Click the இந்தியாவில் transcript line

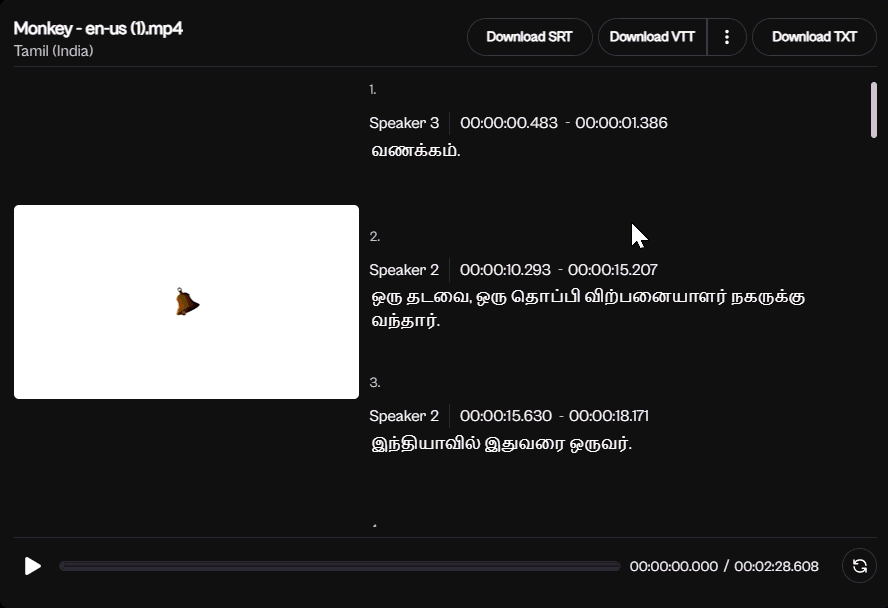tap(500, 444)
